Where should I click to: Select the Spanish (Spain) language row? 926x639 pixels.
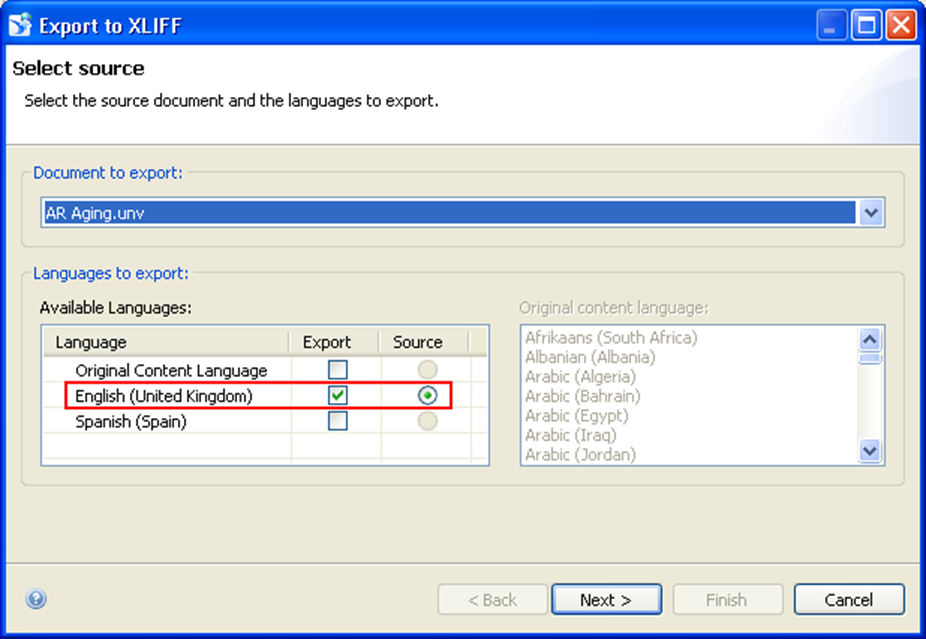(x=131, y=421)
